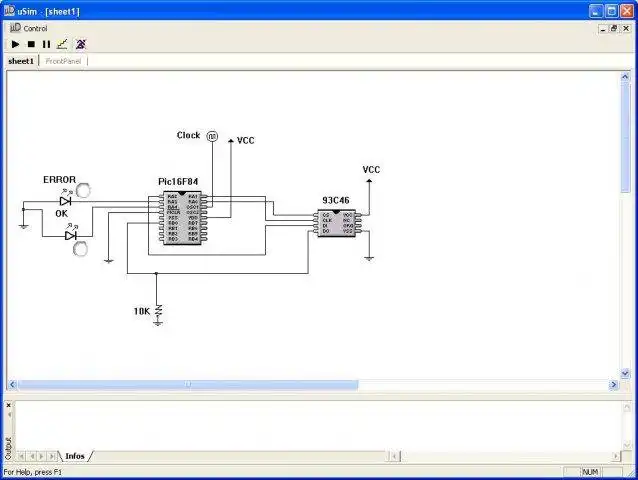Click the Clock generator symbol
This screenshot has width=638, height=480.
(x=212, y=136)
